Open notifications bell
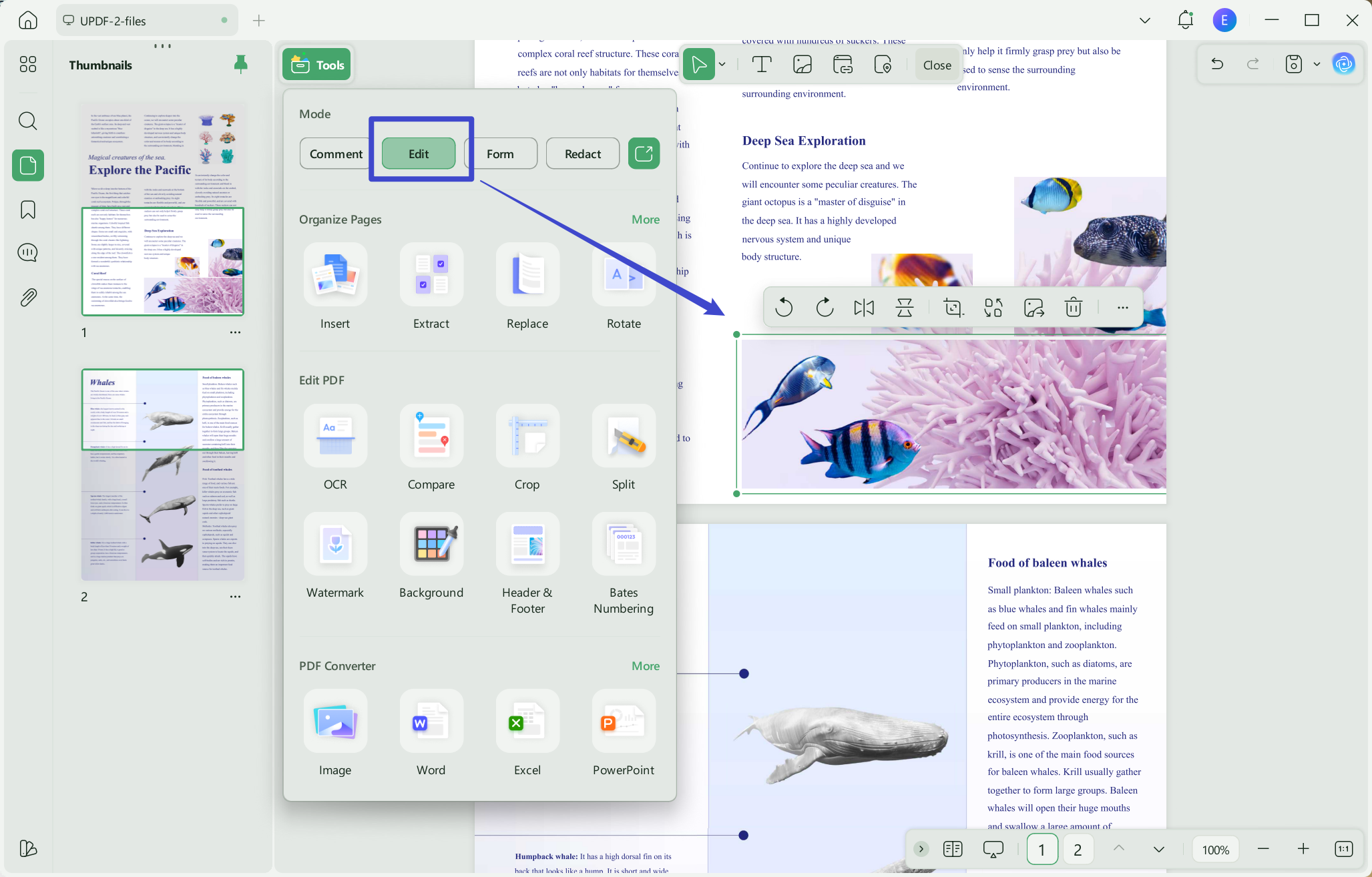The width and height of the screenshot is (1372, 877). point(1185,20)
